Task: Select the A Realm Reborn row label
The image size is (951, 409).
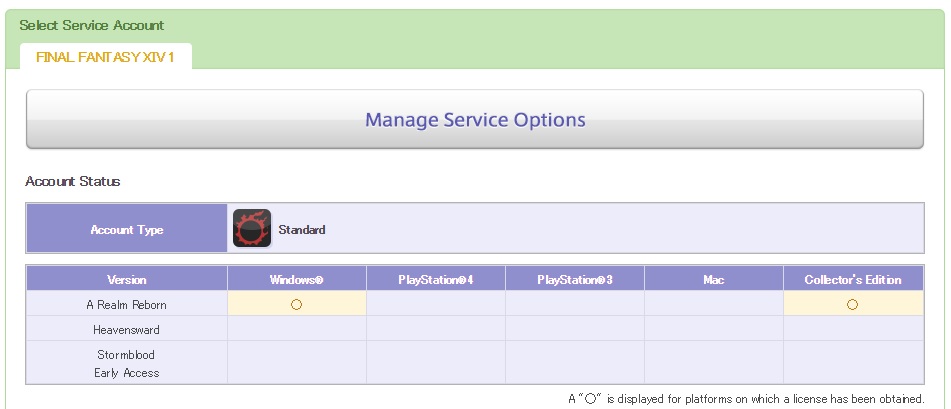Action: (x=127, y=305)
